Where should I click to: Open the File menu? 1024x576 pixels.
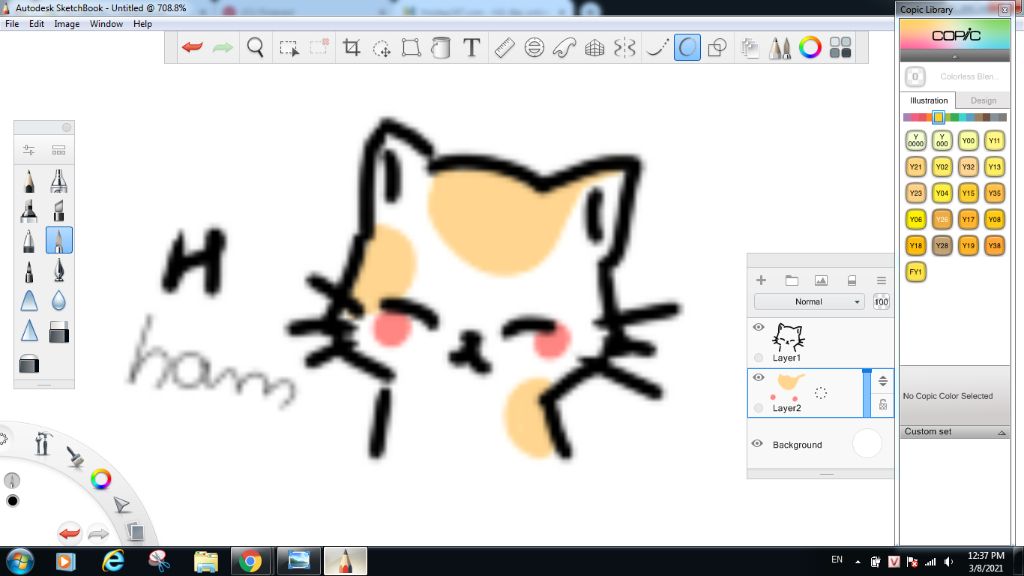(12, 24)
